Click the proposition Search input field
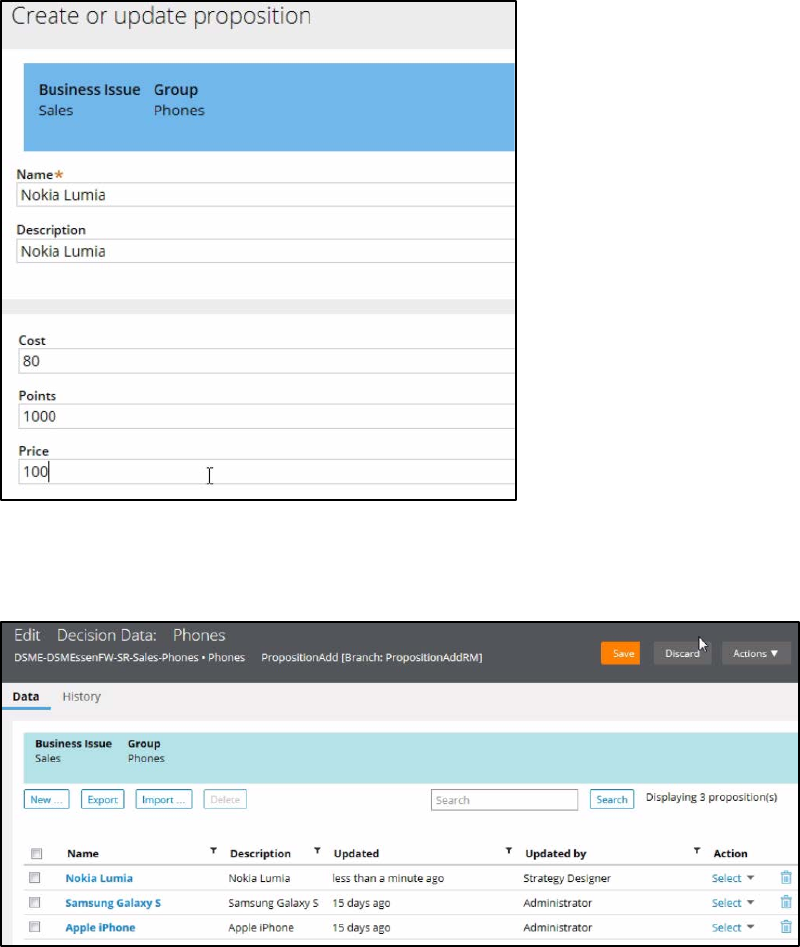Screen dimensions: 800x947 (504, 800)
